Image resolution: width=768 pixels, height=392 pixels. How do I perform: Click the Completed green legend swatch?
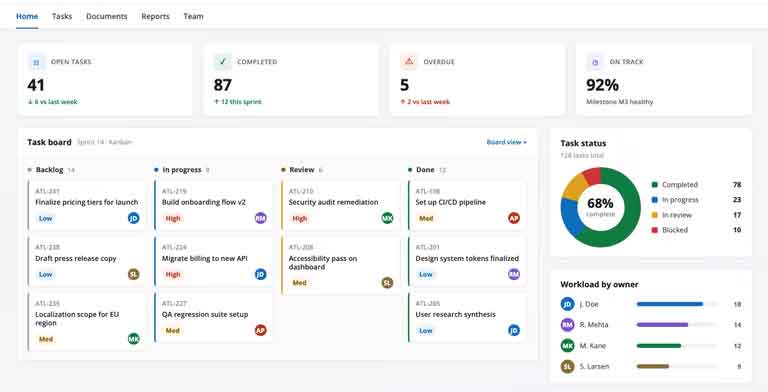(654, 185)
